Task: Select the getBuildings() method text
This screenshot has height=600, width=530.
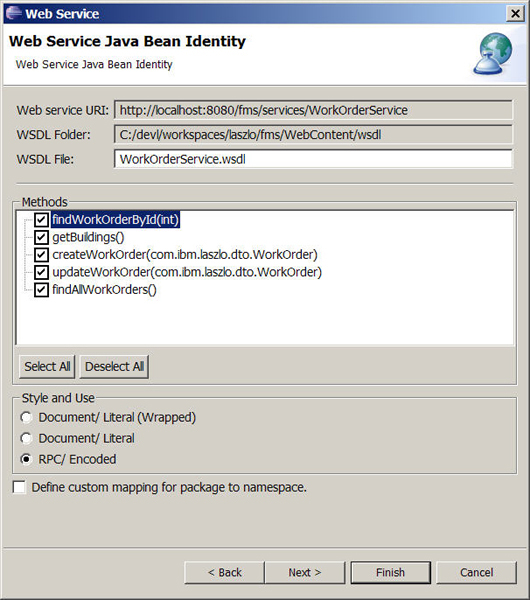Action: [88, 237]
